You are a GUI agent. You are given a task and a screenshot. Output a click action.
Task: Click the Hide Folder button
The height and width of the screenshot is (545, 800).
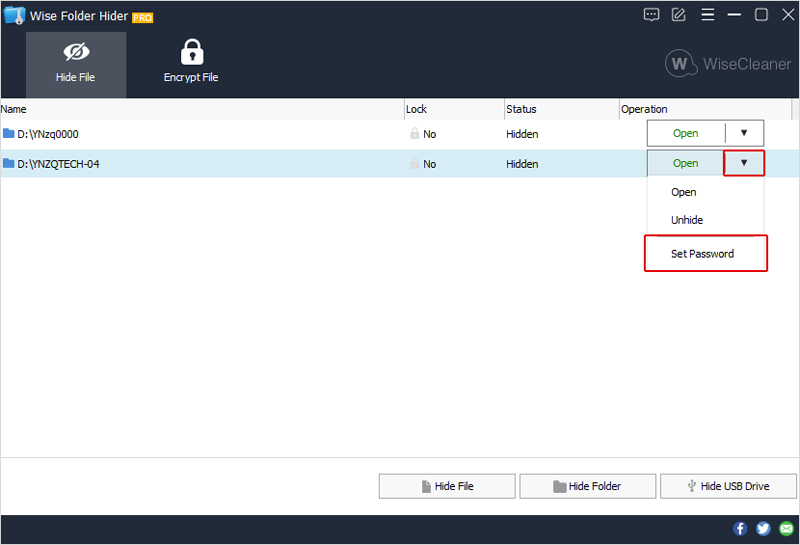click(x=588, y=486)
